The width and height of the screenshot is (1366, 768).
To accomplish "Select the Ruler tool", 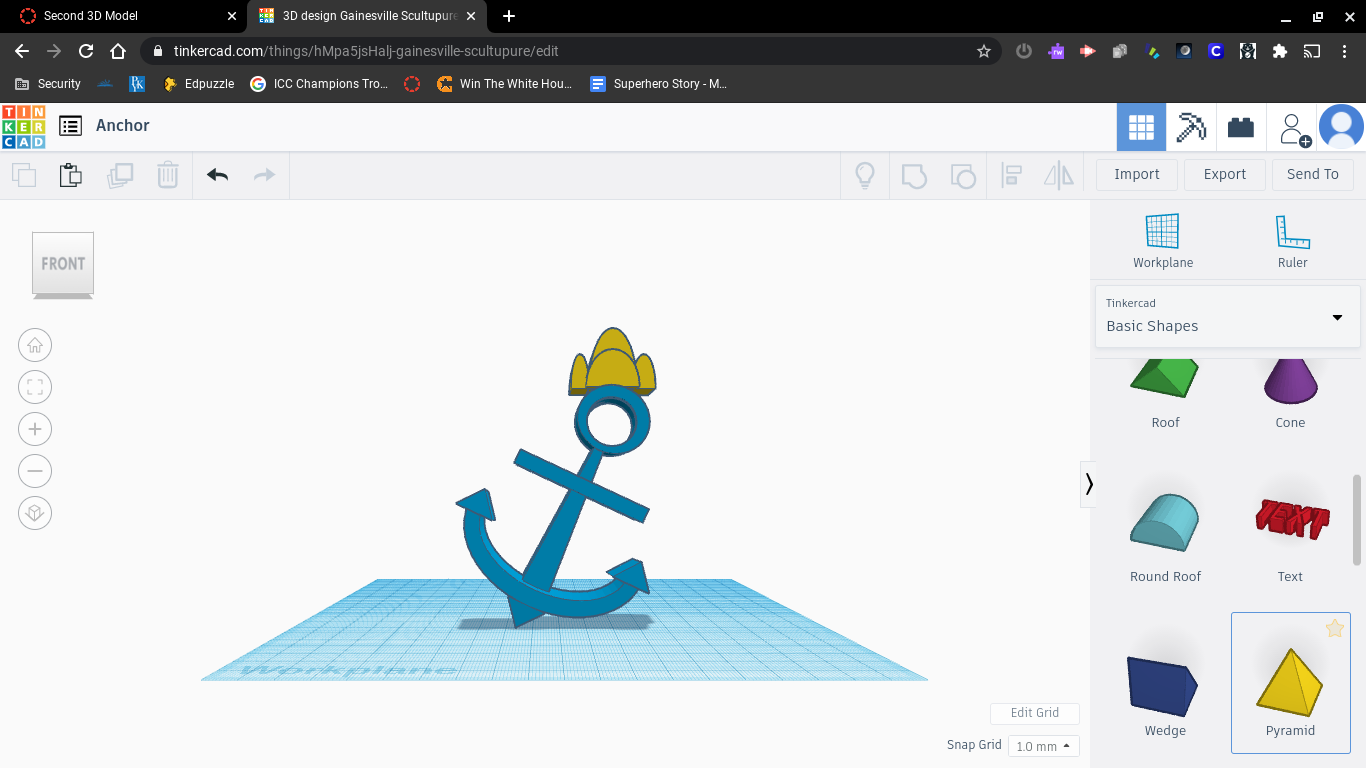I will 1292,241.
